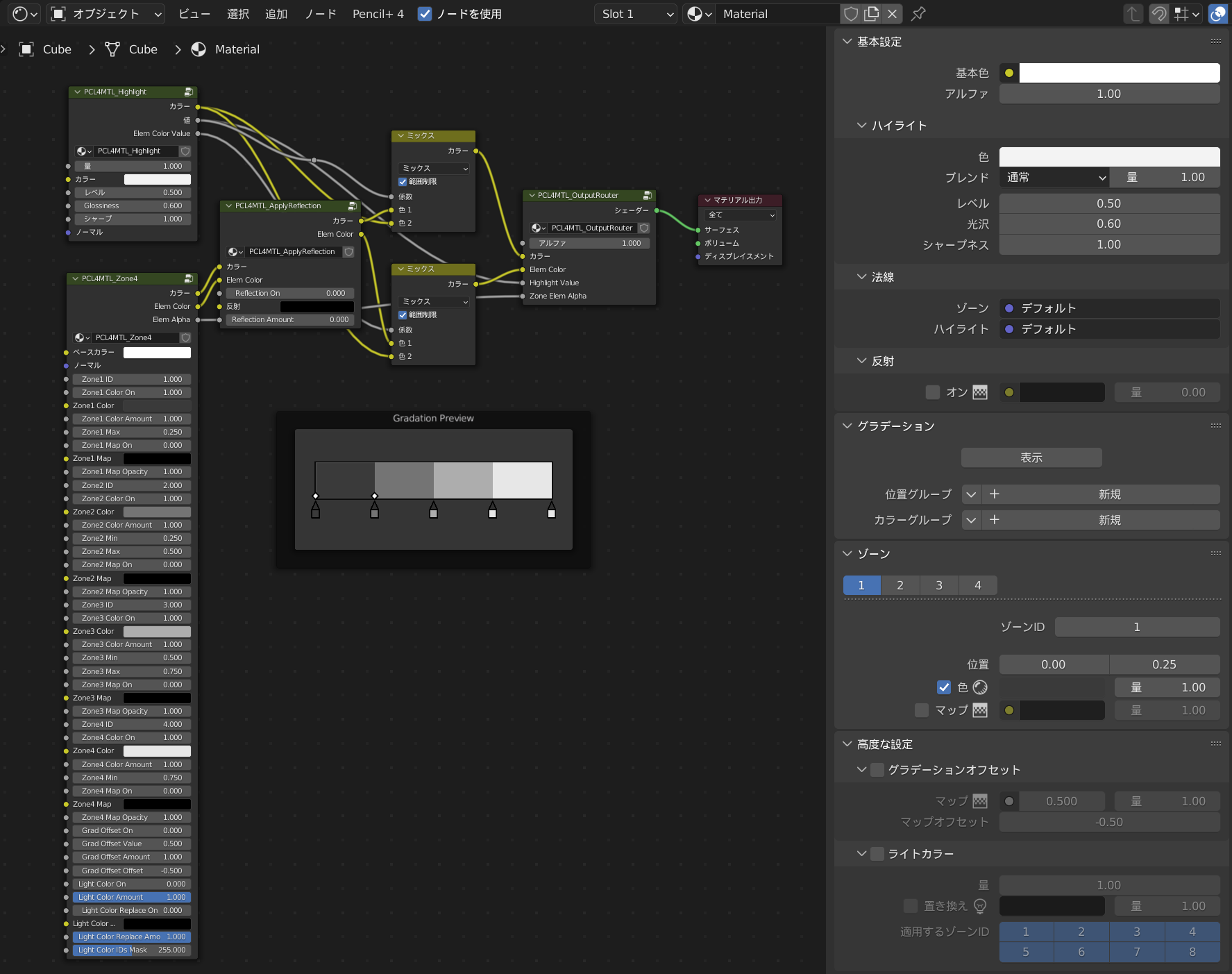Collapse the ハイライト subpanel
Viewport: 1232px width, 974px height.
click(861, 126)
